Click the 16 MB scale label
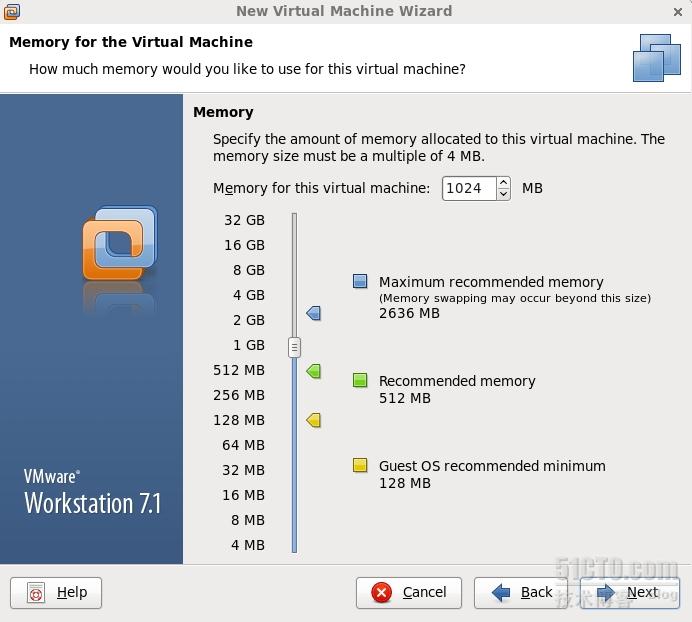The image size is (692, 622). click(x=244, y=495)
